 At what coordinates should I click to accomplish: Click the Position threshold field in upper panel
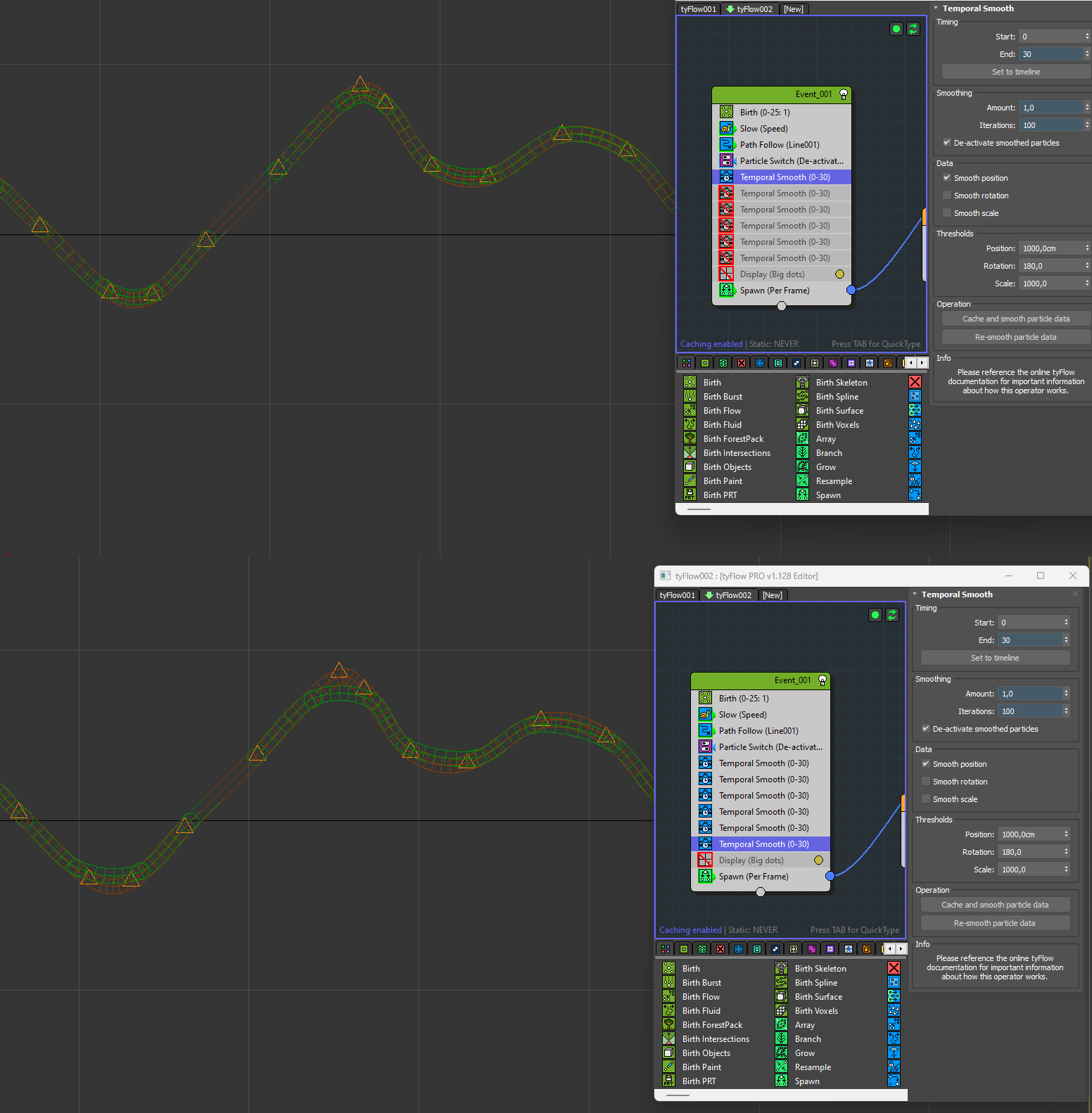coord(1050,248)
